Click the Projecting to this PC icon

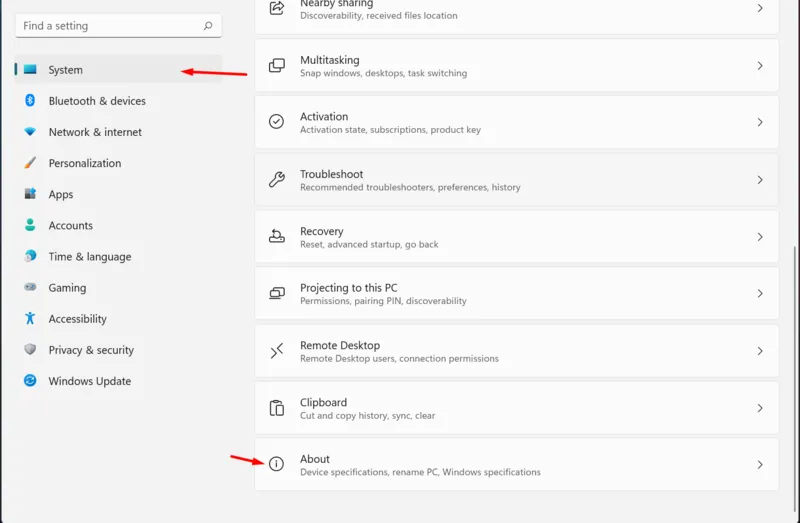click(x=277, y=293)
